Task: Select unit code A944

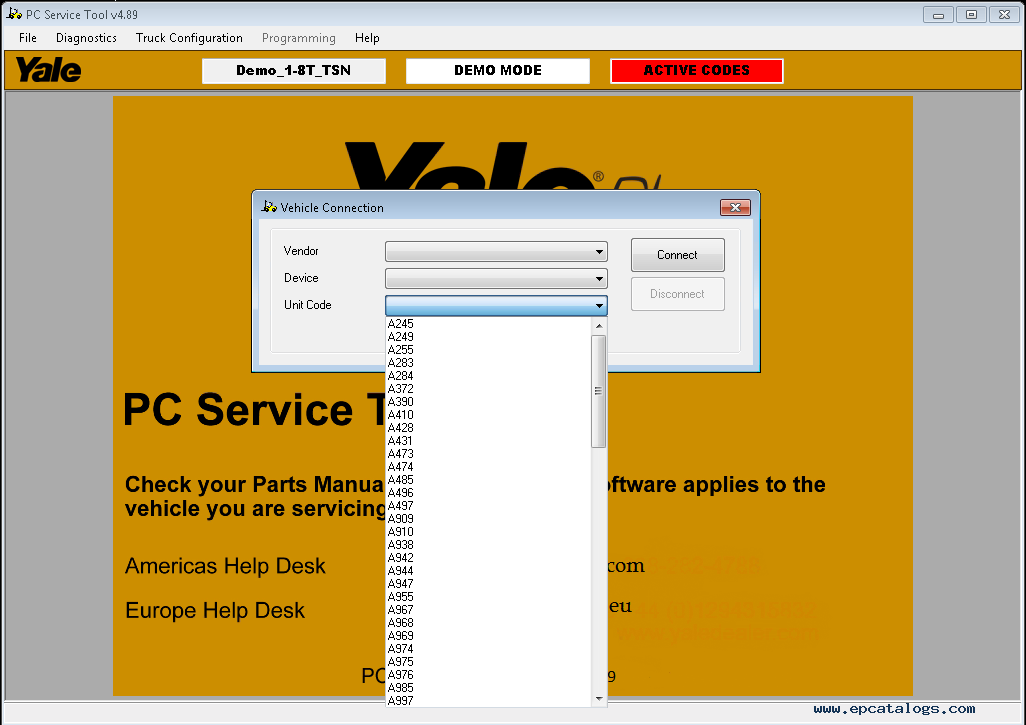Action: (x=488, y=571)
